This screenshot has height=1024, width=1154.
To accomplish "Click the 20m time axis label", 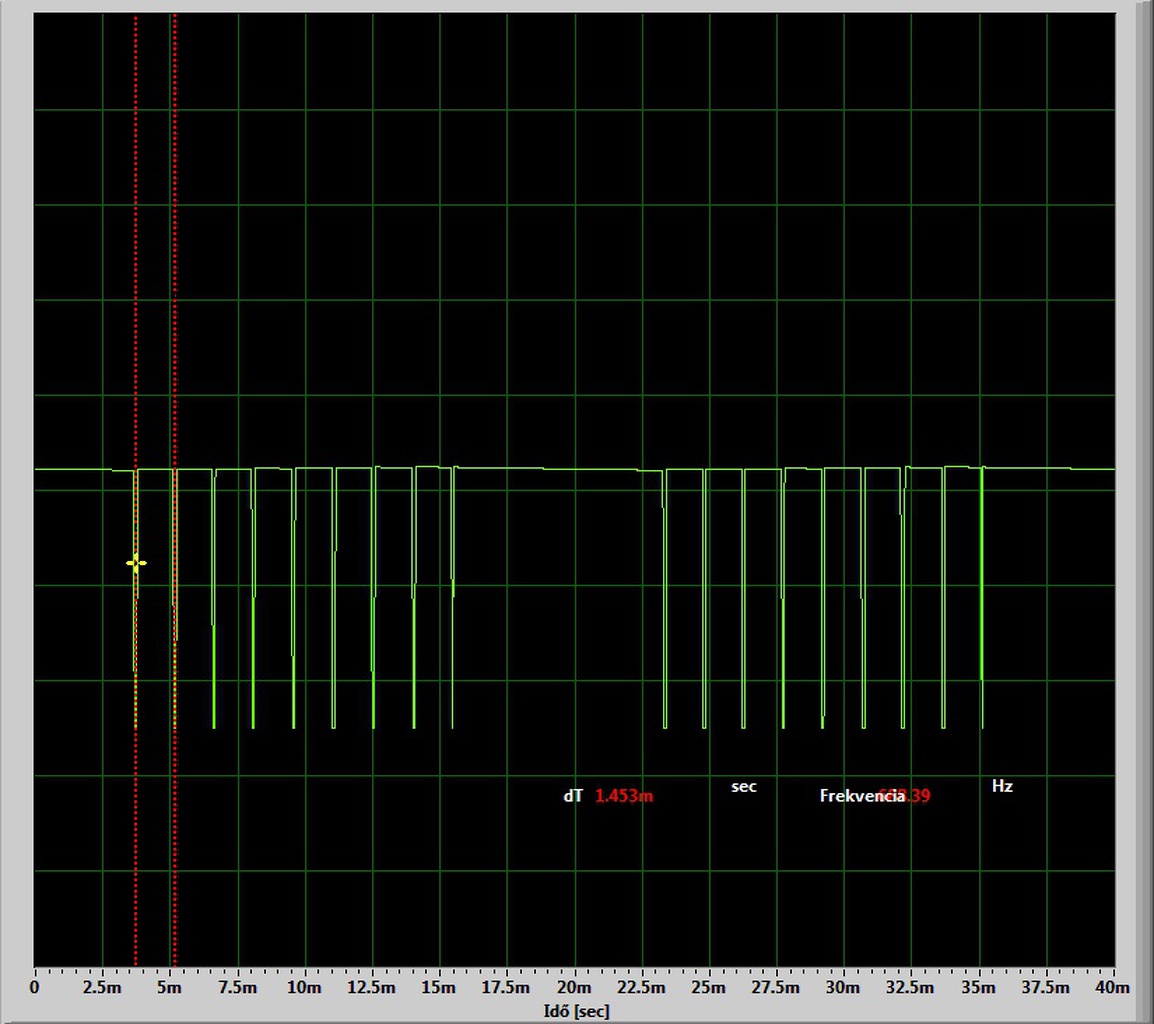I will click(x=574, y=988).
